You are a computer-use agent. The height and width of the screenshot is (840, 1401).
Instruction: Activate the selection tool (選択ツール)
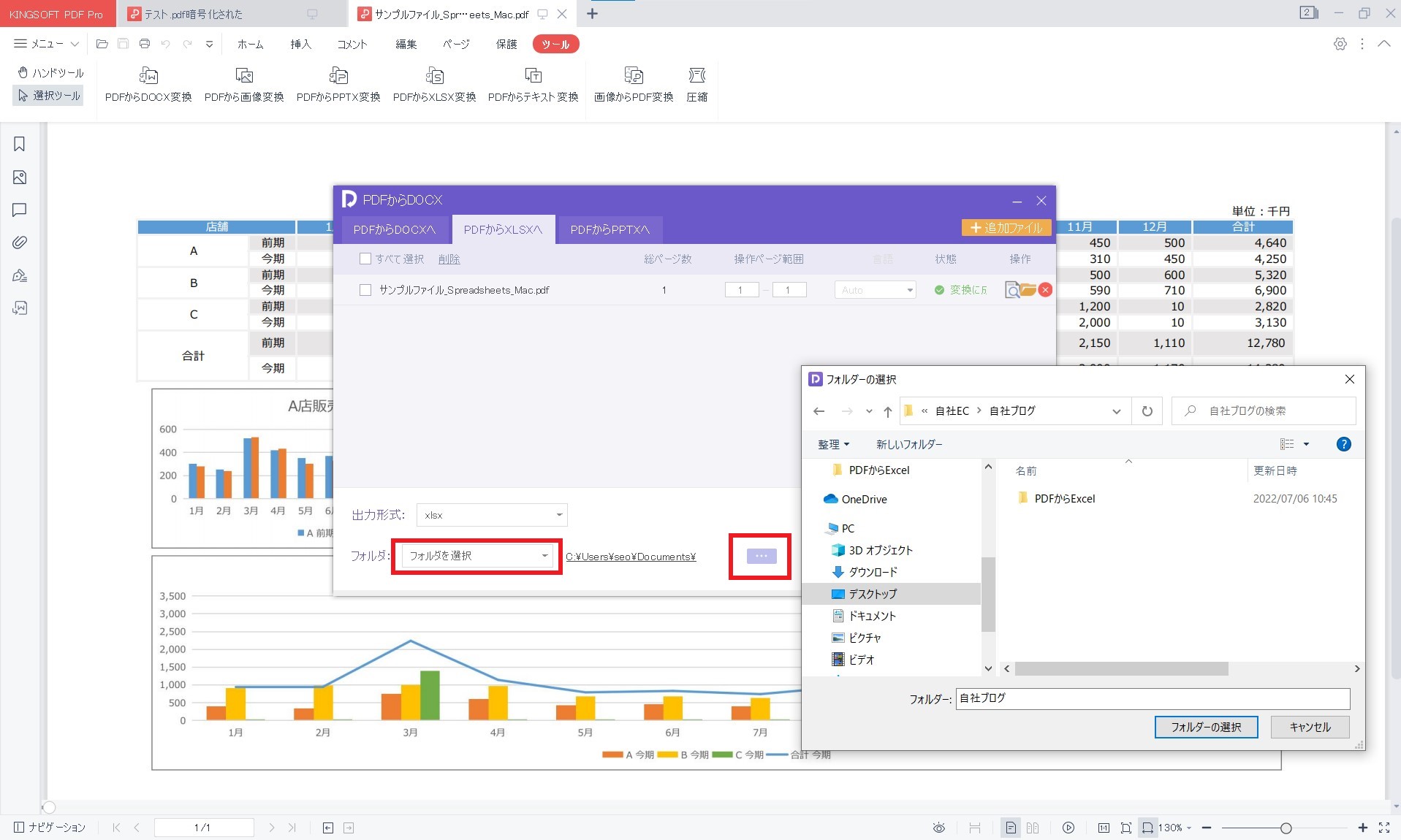49,96
